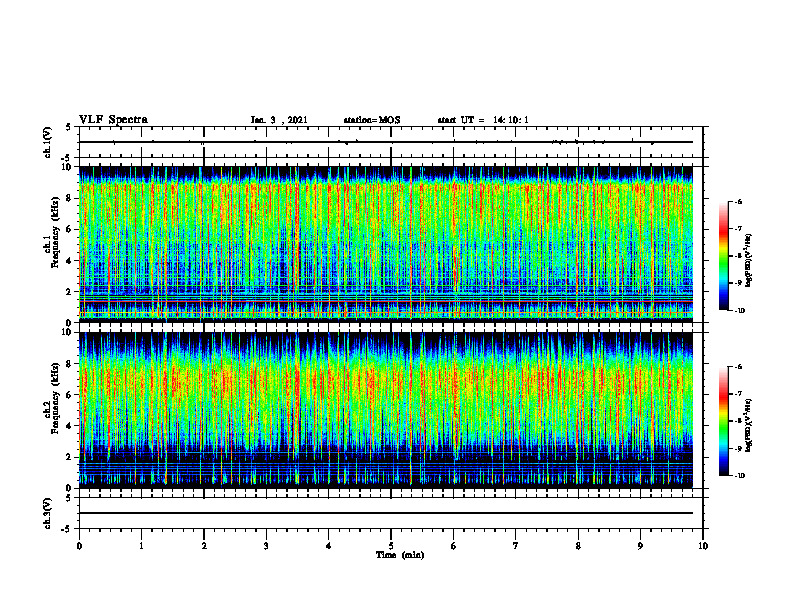Click the ch.2 spectrogram color scale bar
This screenshot has height=612, width=792.
(723, 421)
